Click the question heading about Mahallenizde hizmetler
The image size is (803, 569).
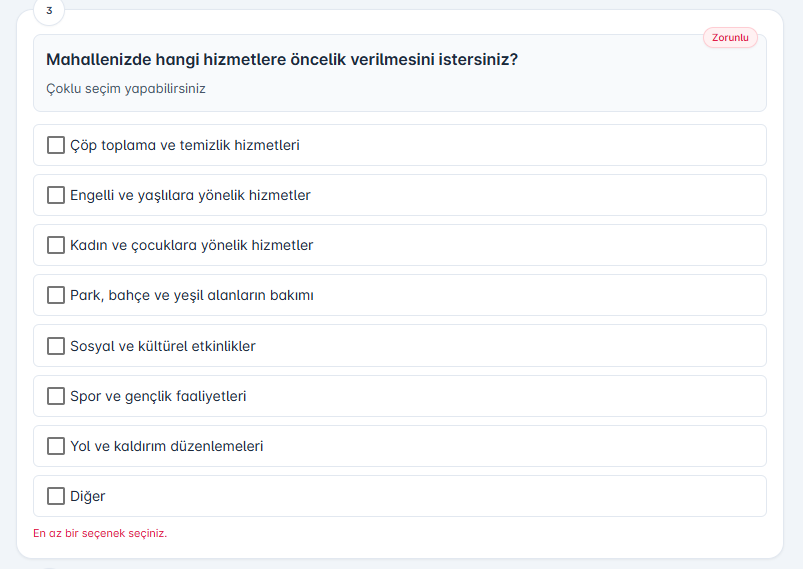(282, 59)
